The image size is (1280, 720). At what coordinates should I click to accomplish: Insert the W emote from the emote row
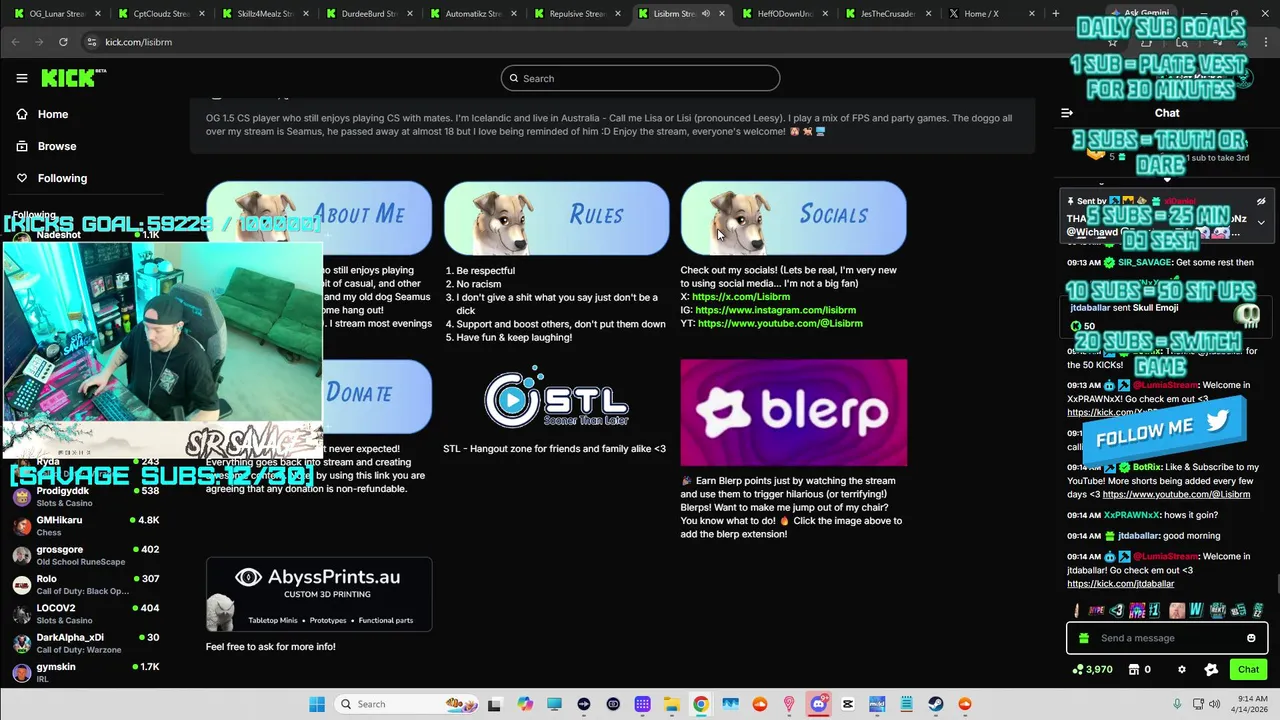[1196, 610]
